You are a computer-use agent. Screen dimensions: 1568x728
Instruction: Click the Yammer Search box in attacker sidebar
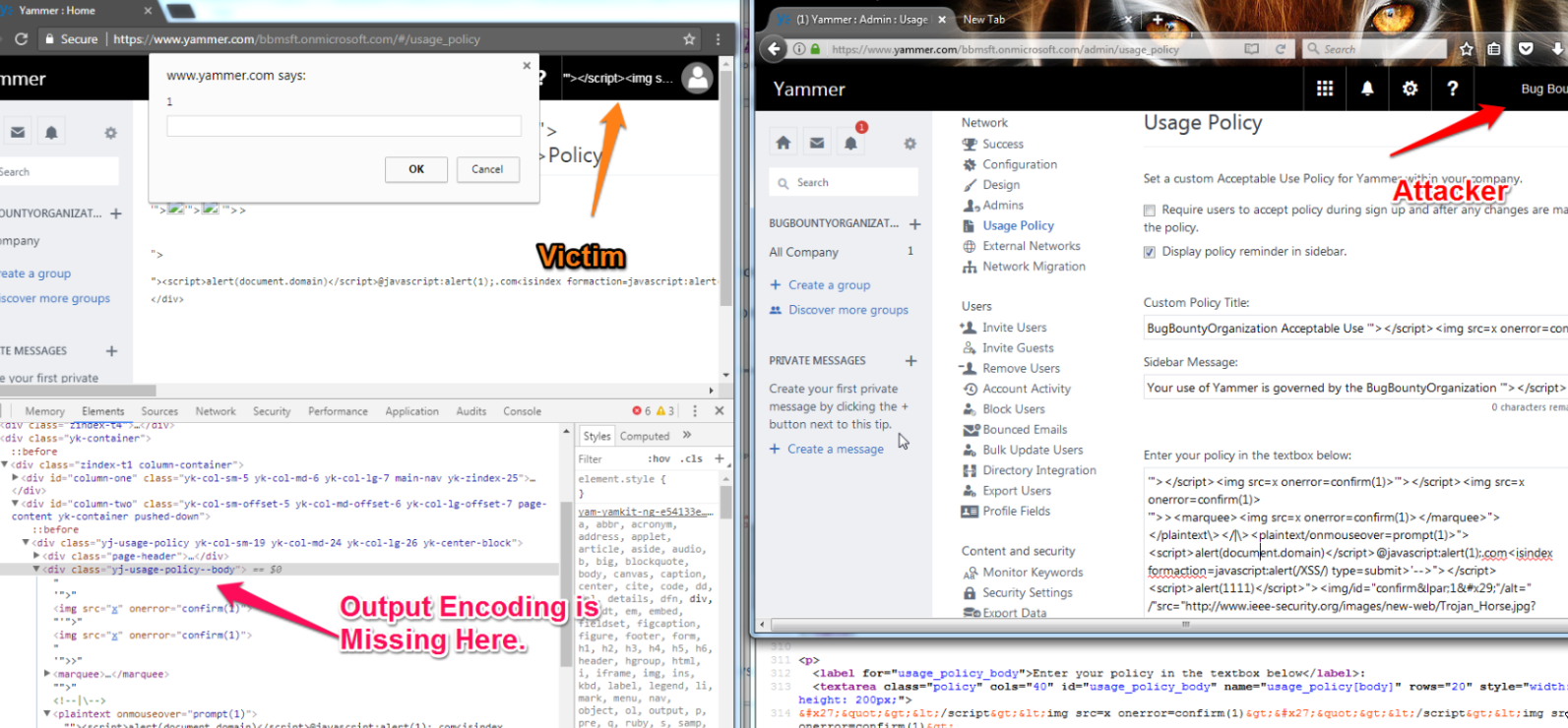click(x=844, y=182)
